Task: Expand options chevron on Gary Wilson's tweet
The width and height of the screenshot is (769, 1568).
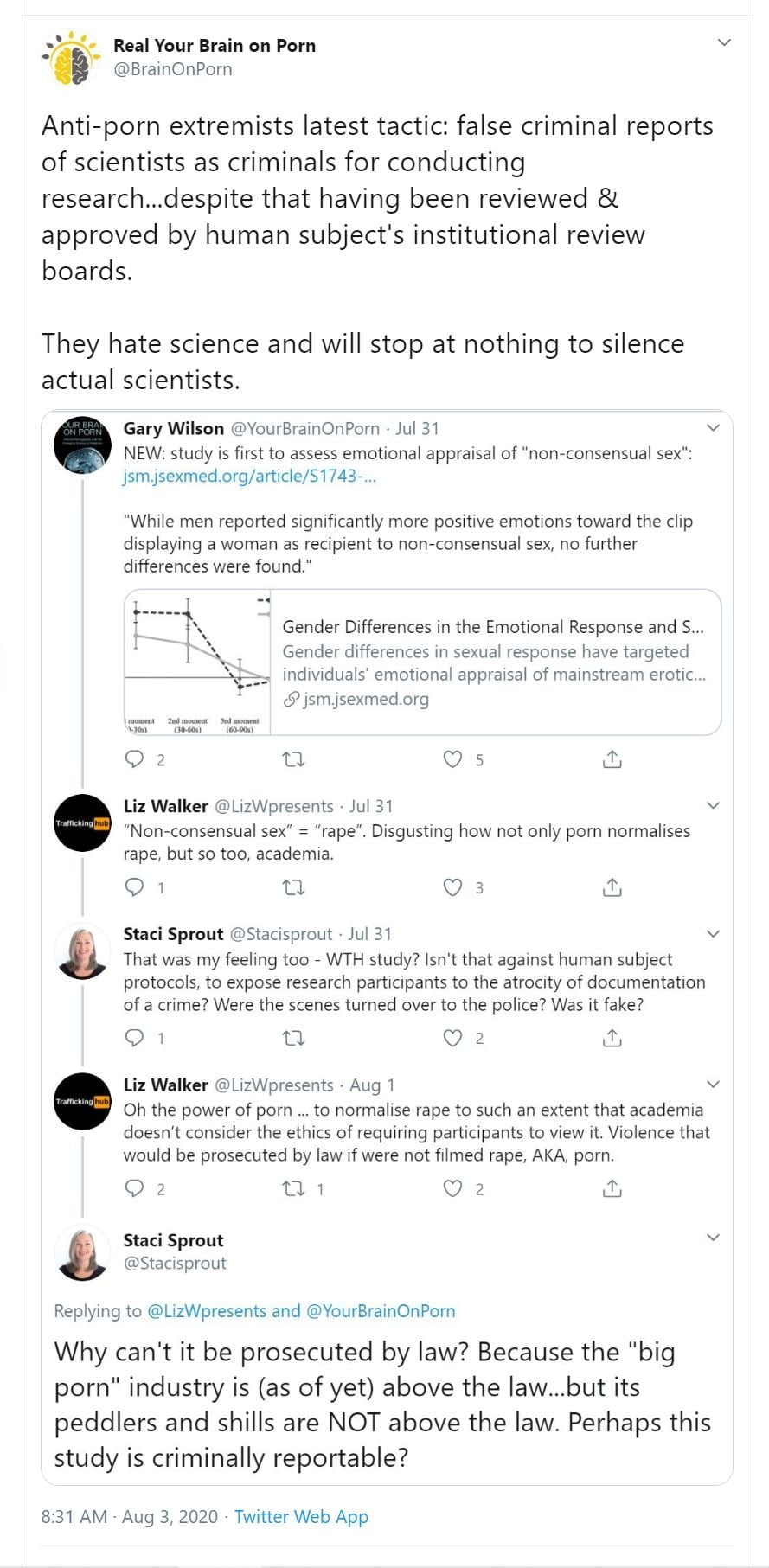Action: 713,427
